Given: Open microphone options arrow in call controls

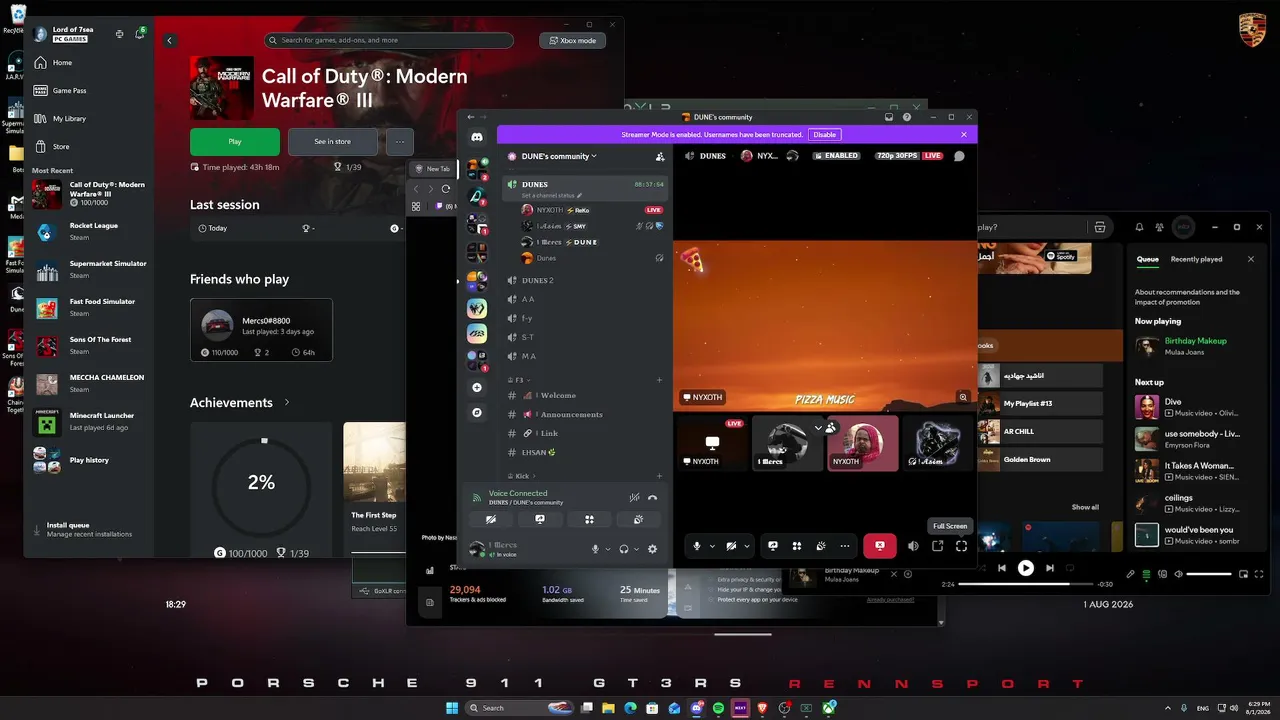Looking at the screenshot, I should (x=712, y=546).
